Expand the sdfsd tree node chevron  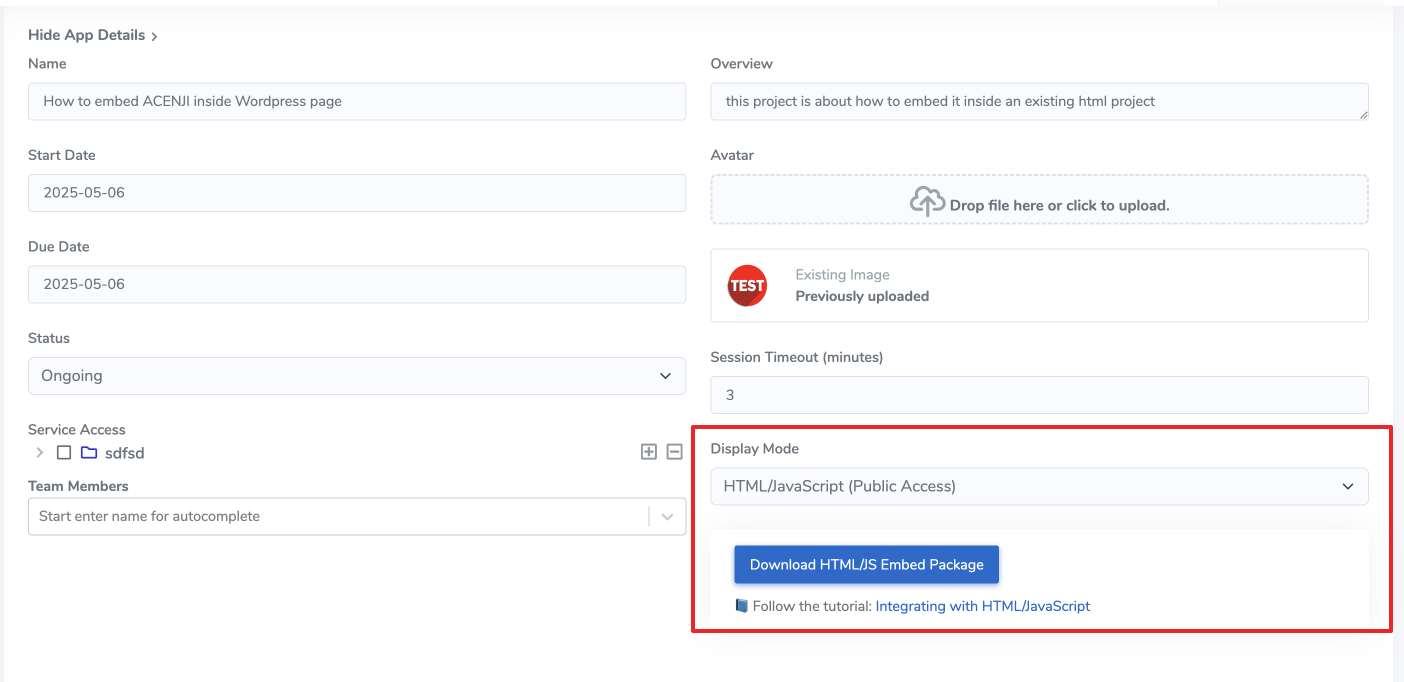point(39,452)
